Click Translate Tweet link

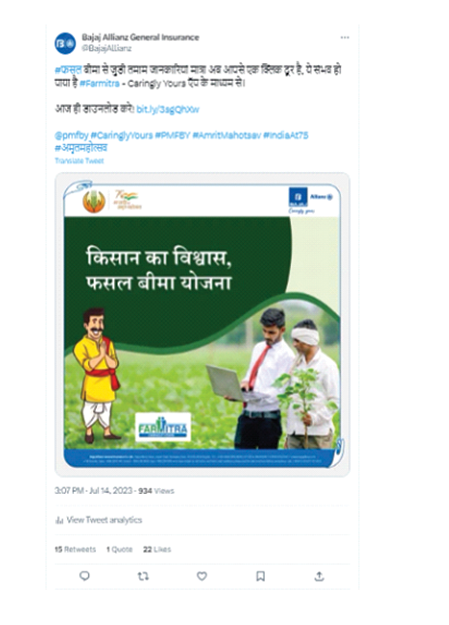coord(79,161)
